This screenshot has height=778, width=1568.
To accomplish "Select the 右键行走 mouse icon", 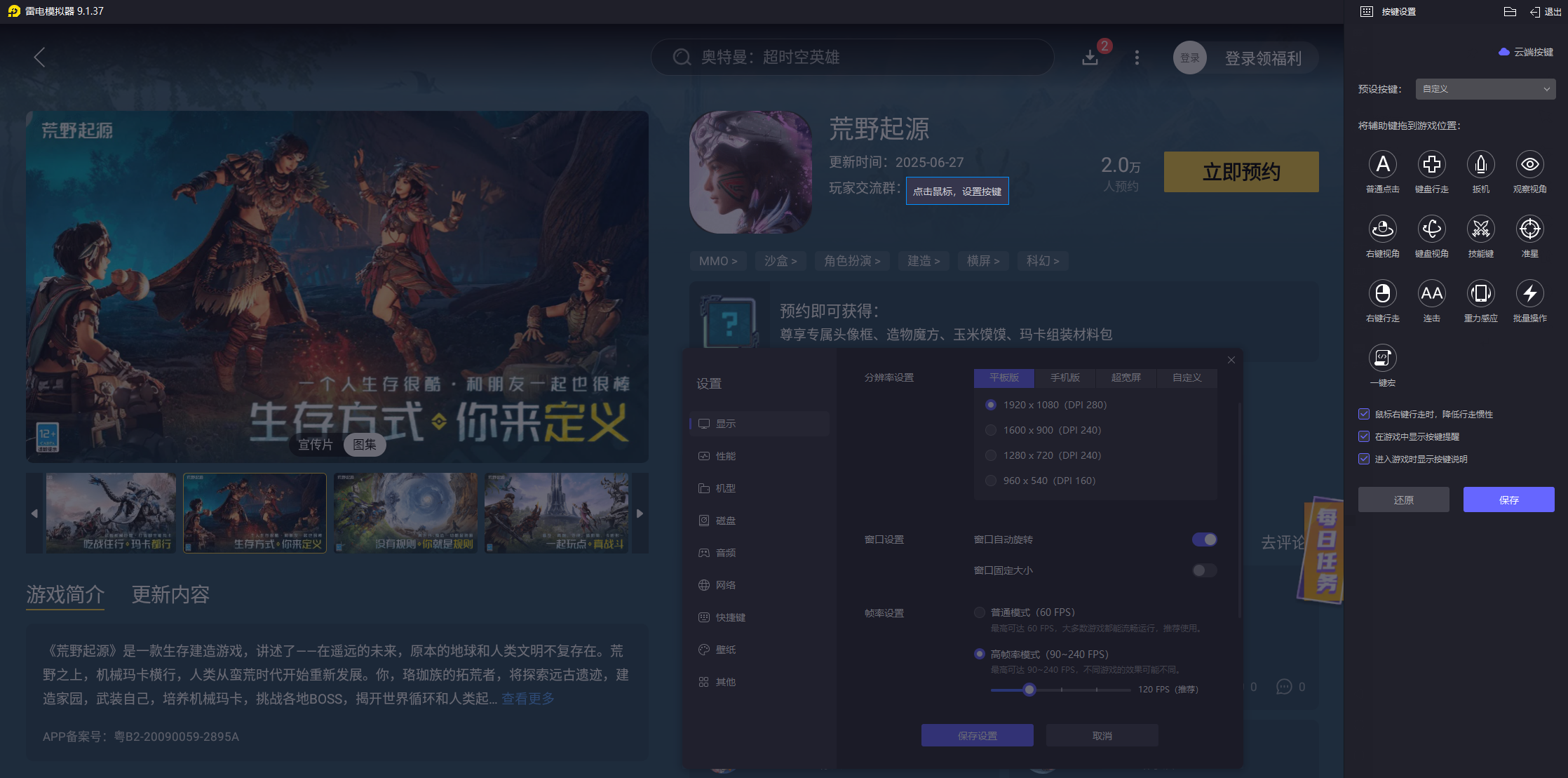I will click(1382, 293).
